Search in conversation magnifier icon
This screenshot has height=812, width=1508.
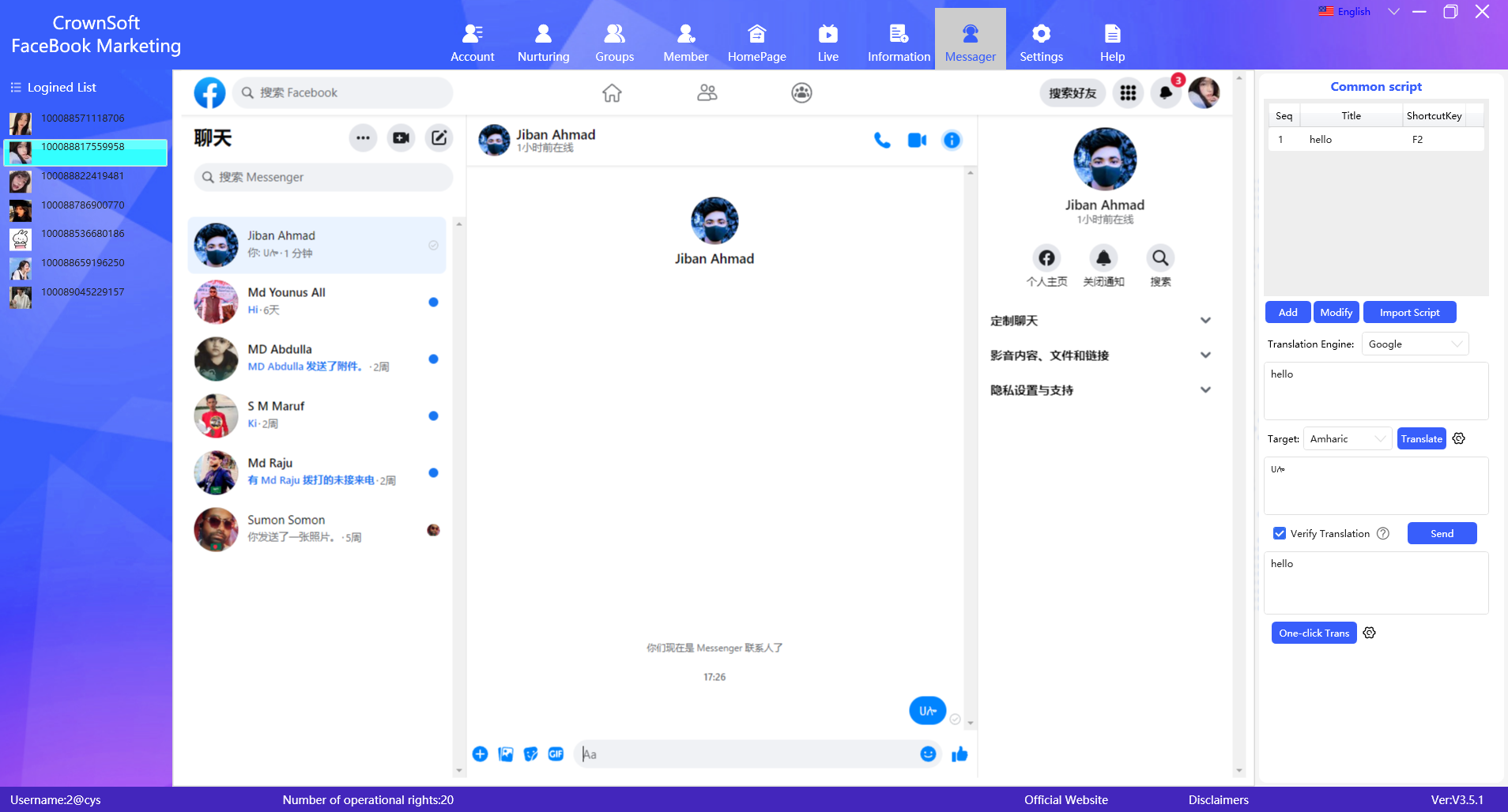[1160, 258]
